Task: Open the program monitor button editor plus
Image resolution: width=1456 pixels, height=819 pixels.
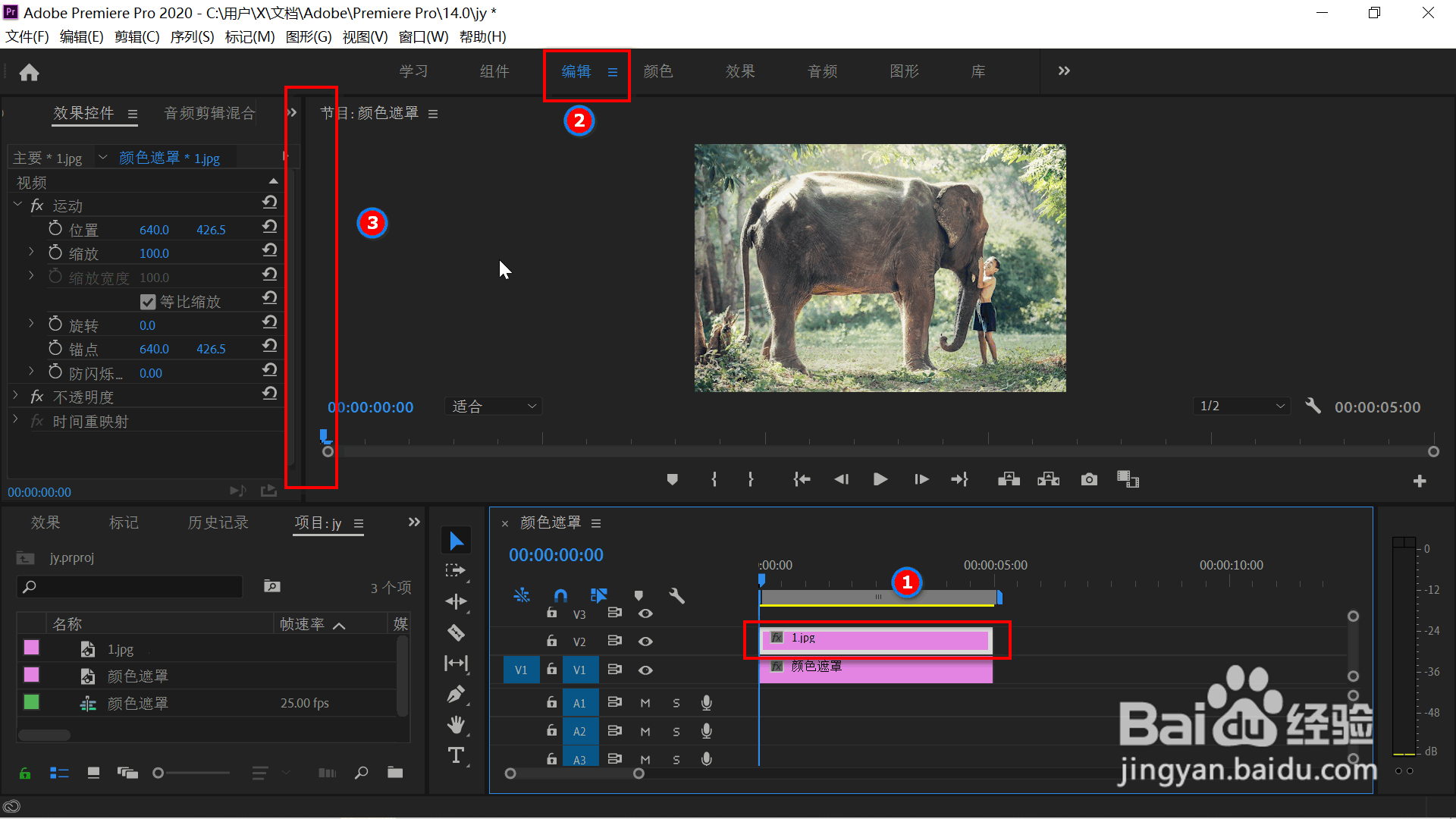Action: pos(1420,481)
